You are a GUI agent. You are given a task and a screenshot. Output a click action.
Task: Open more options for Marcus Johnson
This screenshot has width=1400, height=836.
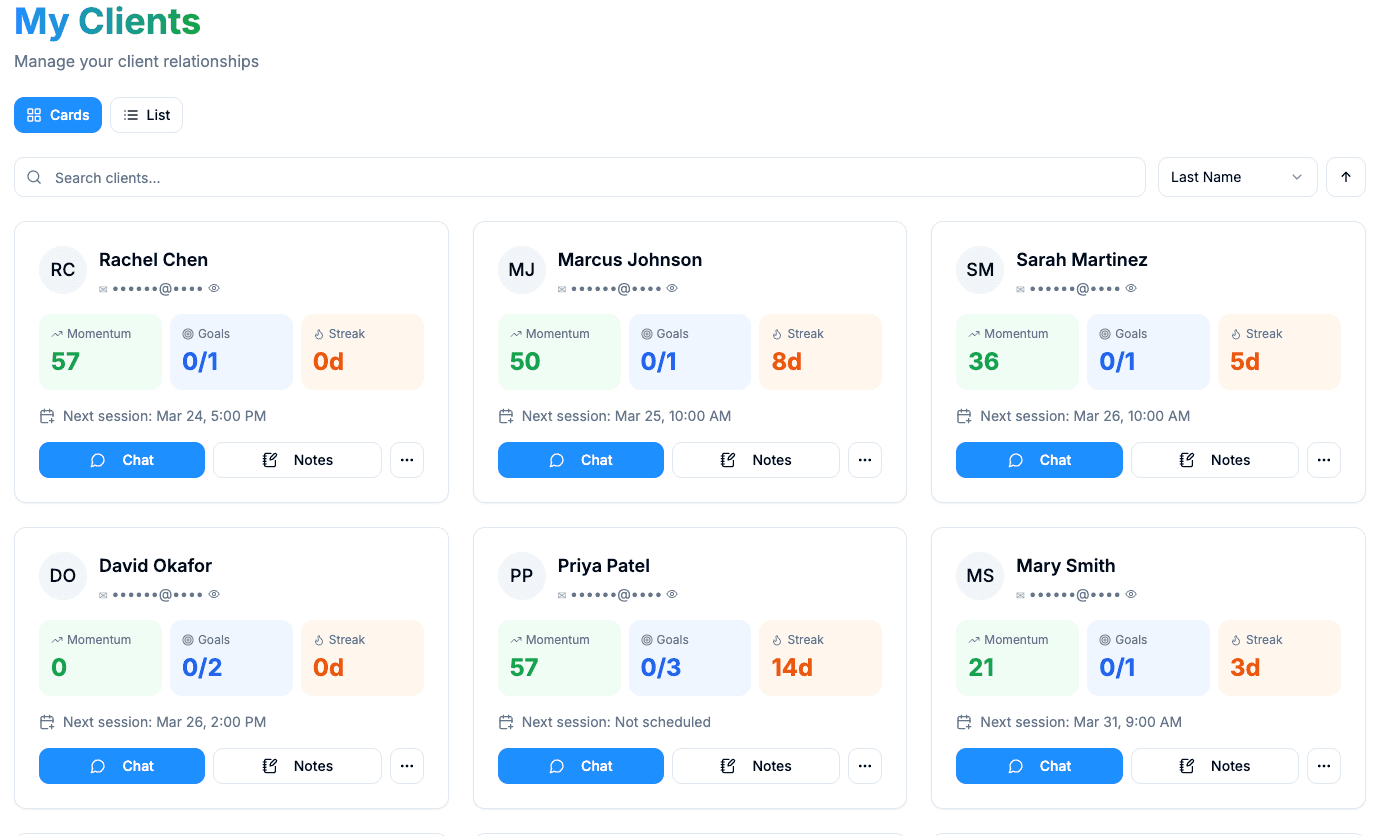point(865,460)
